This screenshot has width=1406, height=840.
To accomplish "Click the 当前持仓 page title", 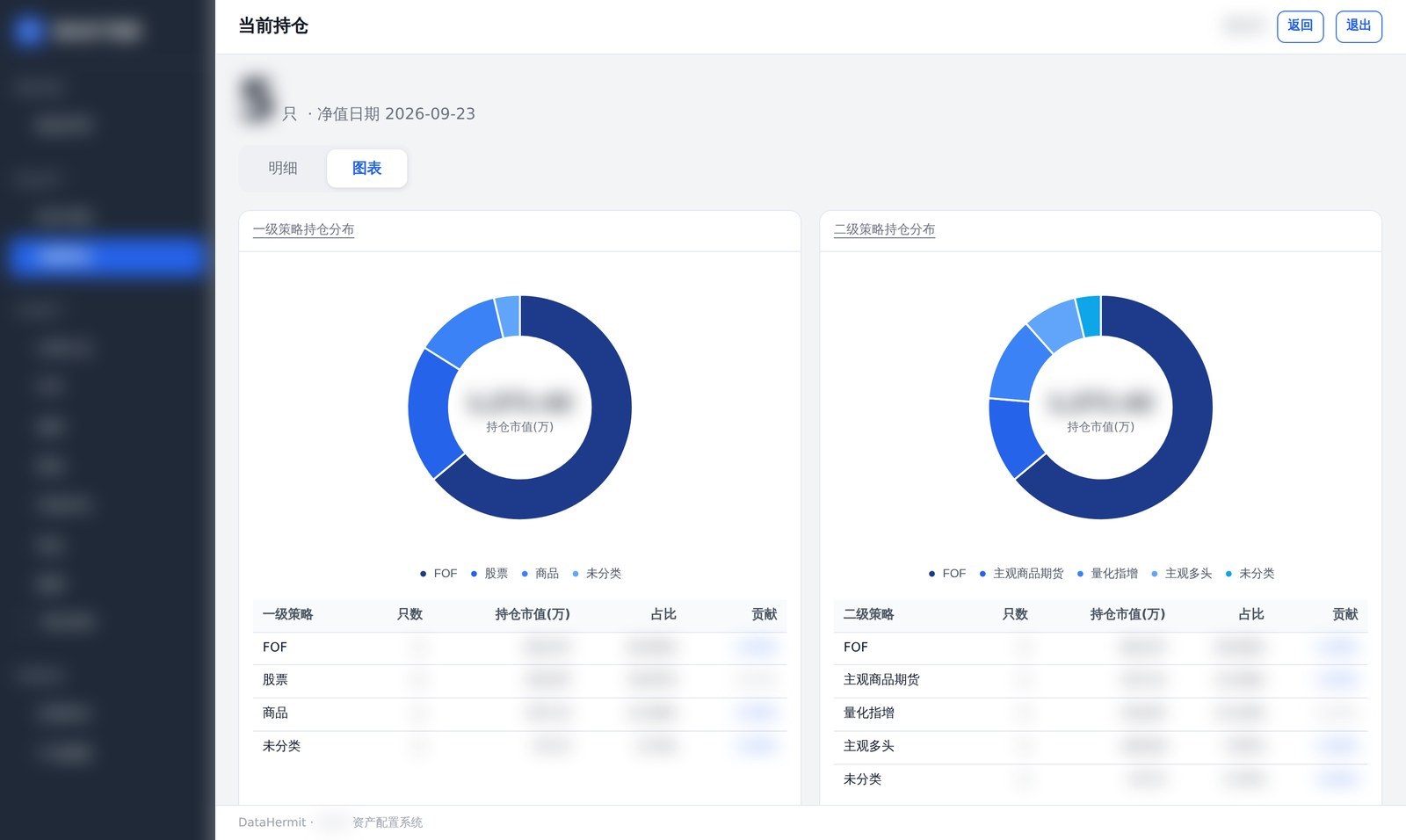I will pos(273,26).
